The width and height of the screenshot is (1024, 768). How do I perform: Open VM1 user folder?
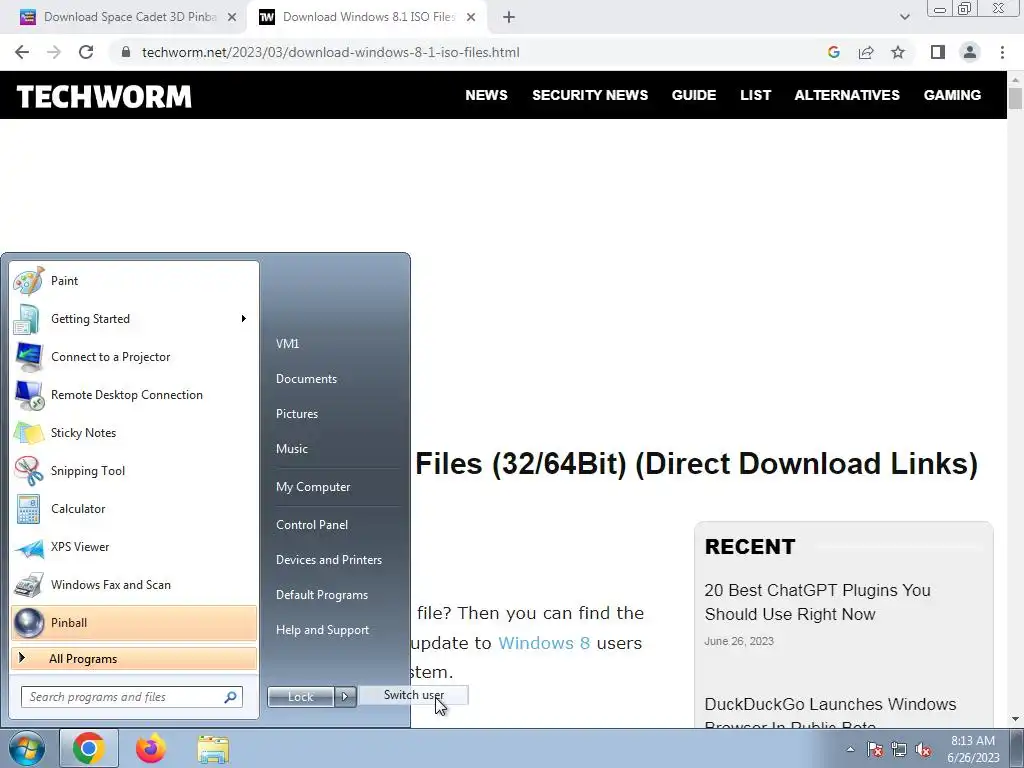pos(287,344)
